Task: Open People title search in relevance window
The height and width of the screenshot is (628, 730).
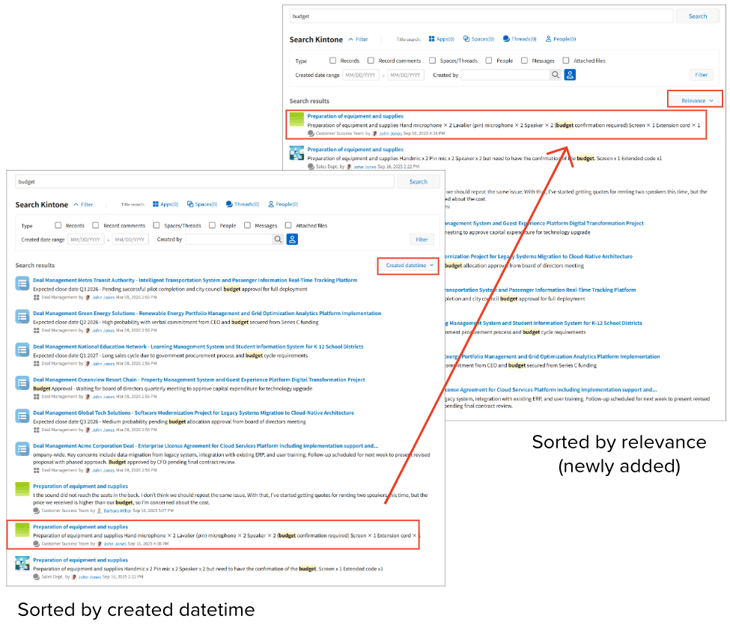Action: pos(561,39)
